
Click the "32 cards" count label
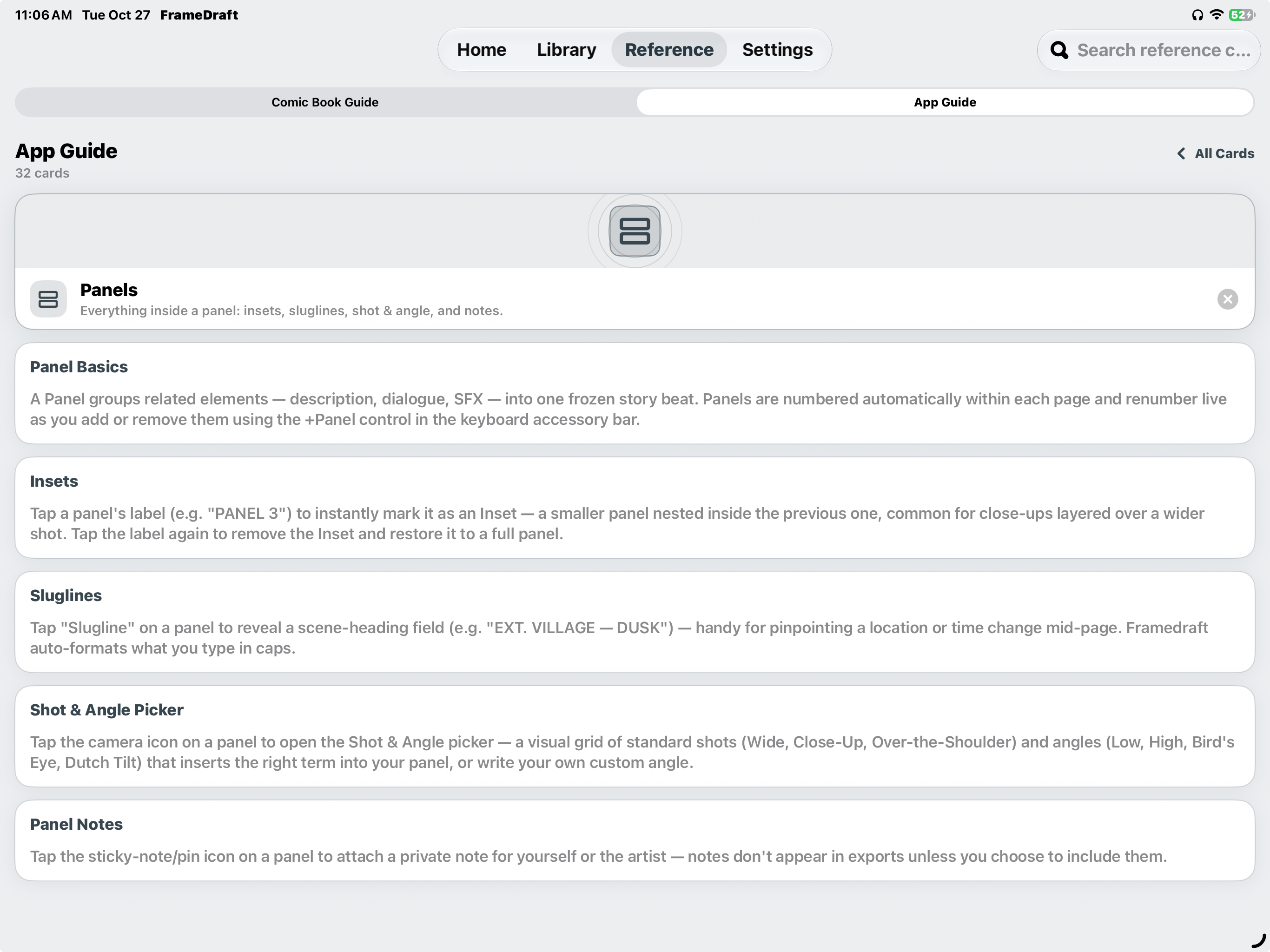[x=42, y=173]
